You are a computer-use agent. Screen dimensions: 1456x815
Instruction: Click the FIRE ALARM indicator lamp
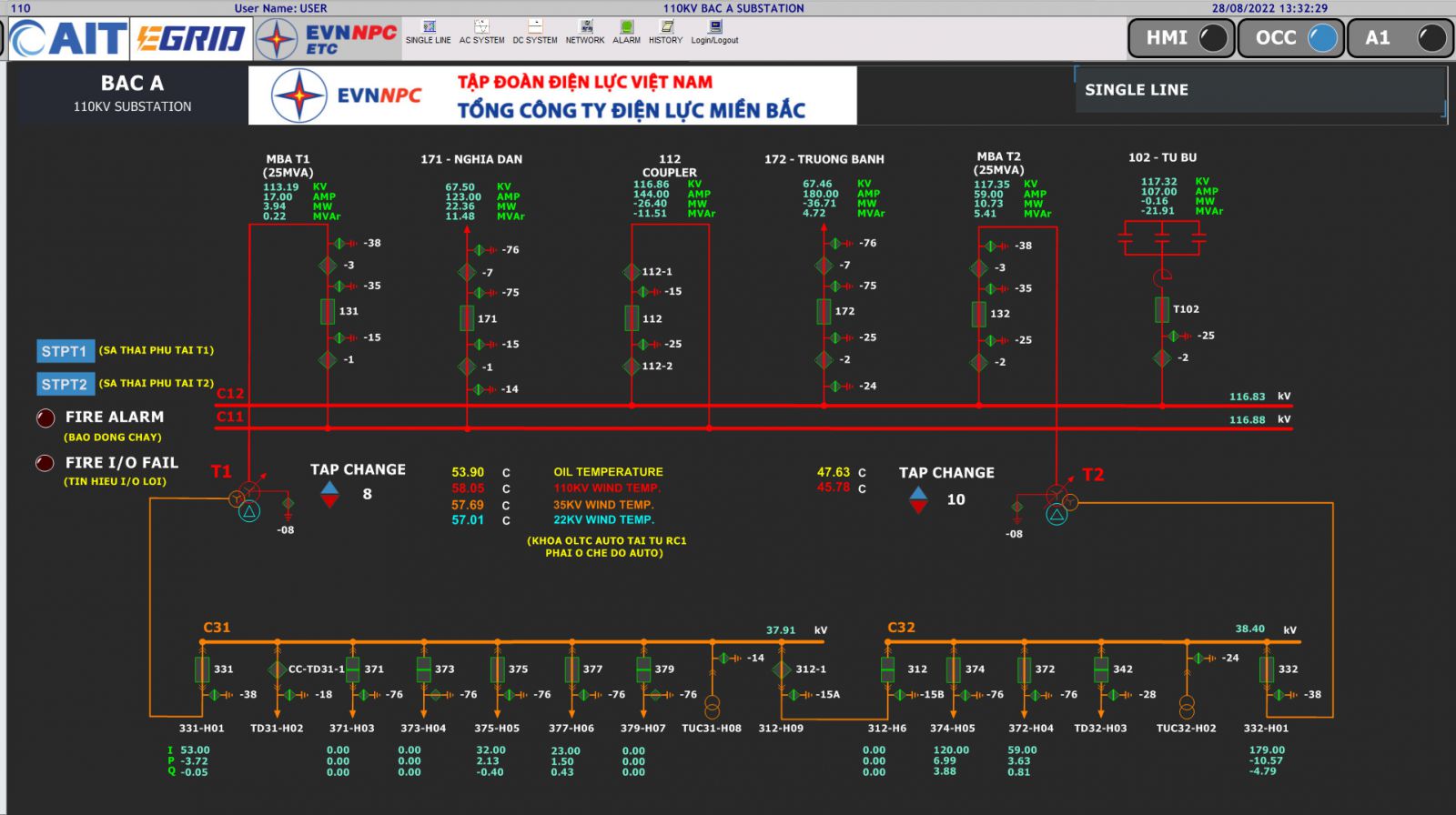pos(45,418)
